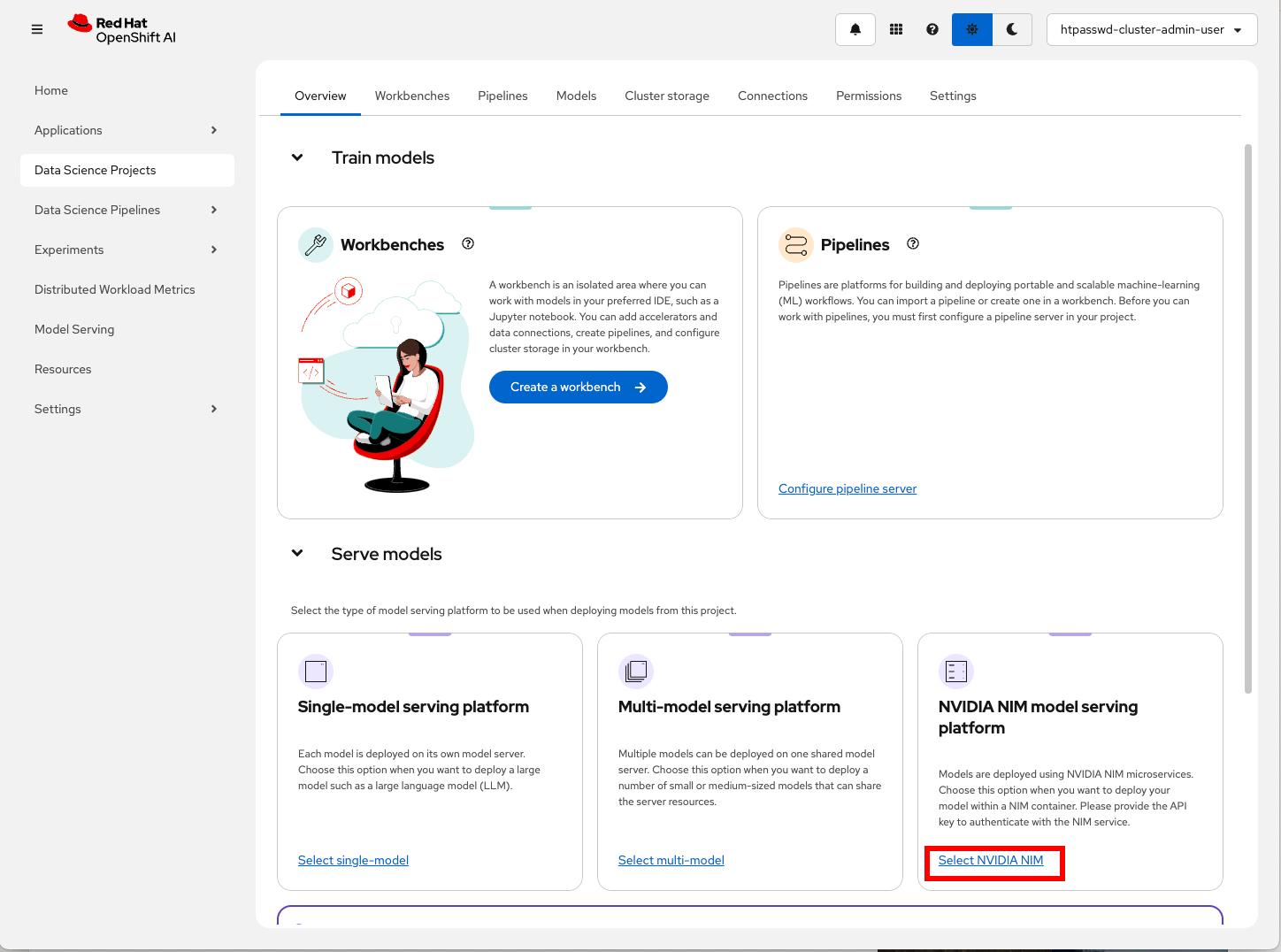Screen dimensions: 1281x952
Task: Click the Red Hat OpenShift AI logo
Action: tap(122, 29)
